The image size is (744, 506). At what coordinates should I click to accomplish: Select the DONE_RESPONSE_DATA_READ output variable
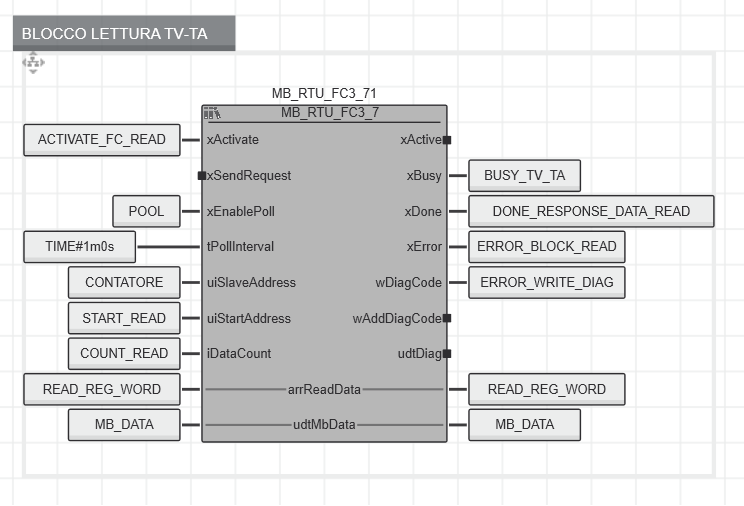click(591, 211)
